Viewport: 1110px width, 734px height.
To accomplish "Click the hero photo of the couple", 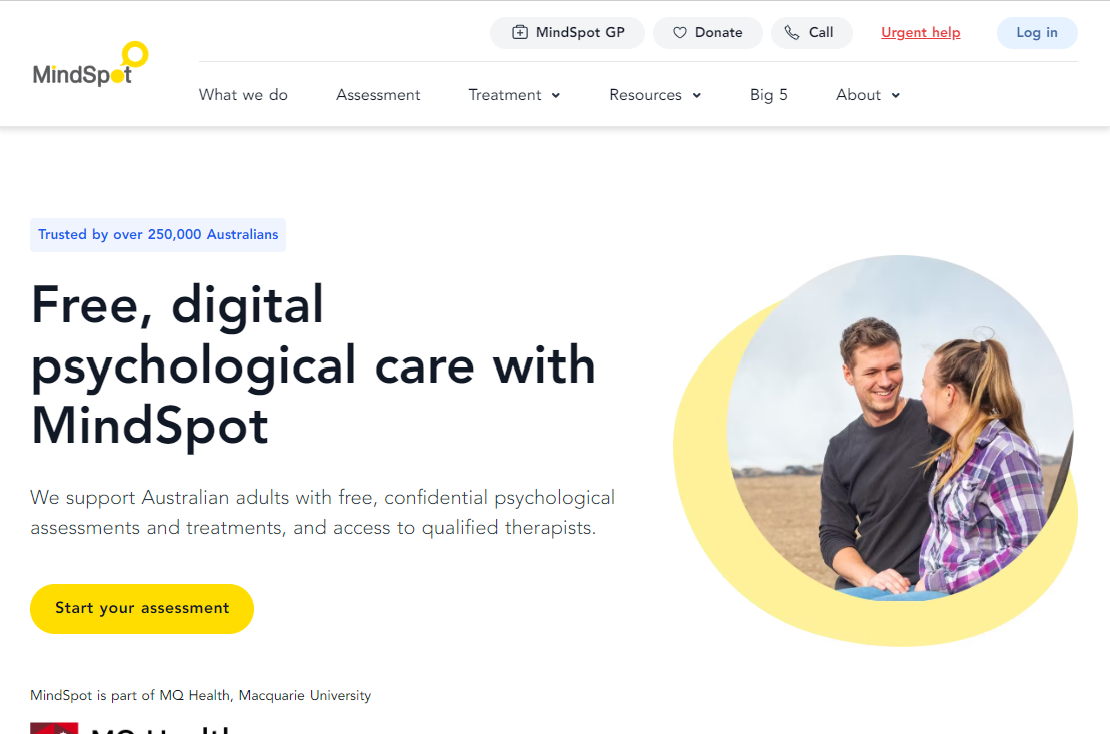I will pos(900,428).
